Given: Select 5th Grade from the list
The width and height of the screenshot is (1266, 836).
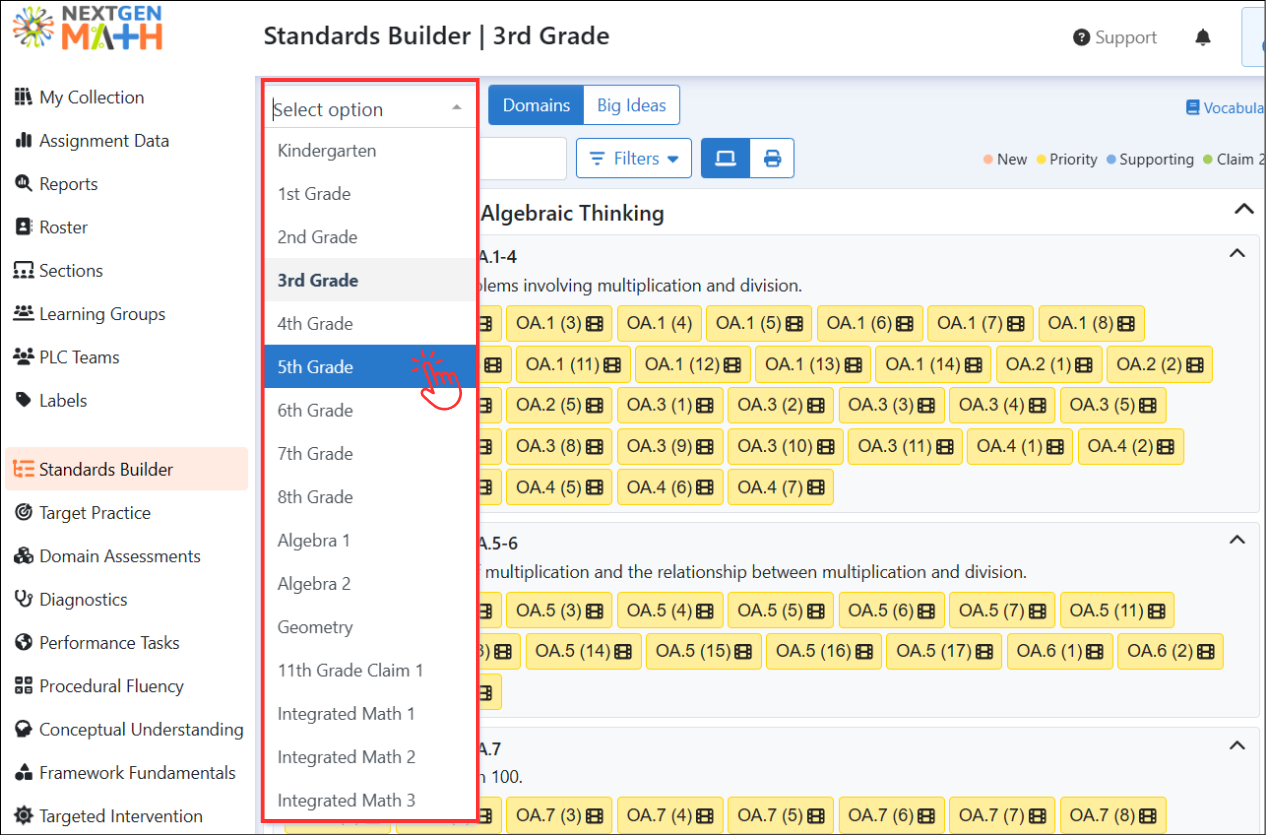Looking at the screenshot, I should point(370,367).
